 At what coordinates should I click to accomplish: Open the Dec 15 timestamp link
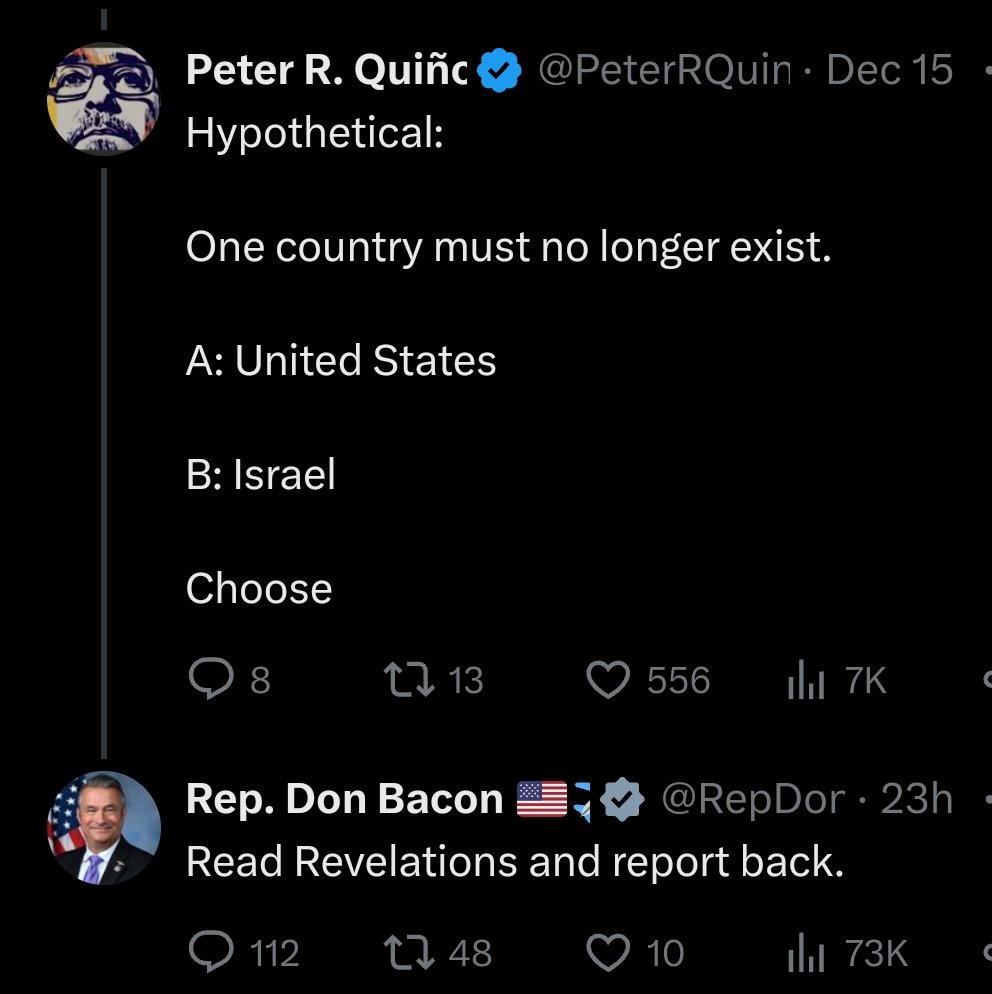pos(889,70)
